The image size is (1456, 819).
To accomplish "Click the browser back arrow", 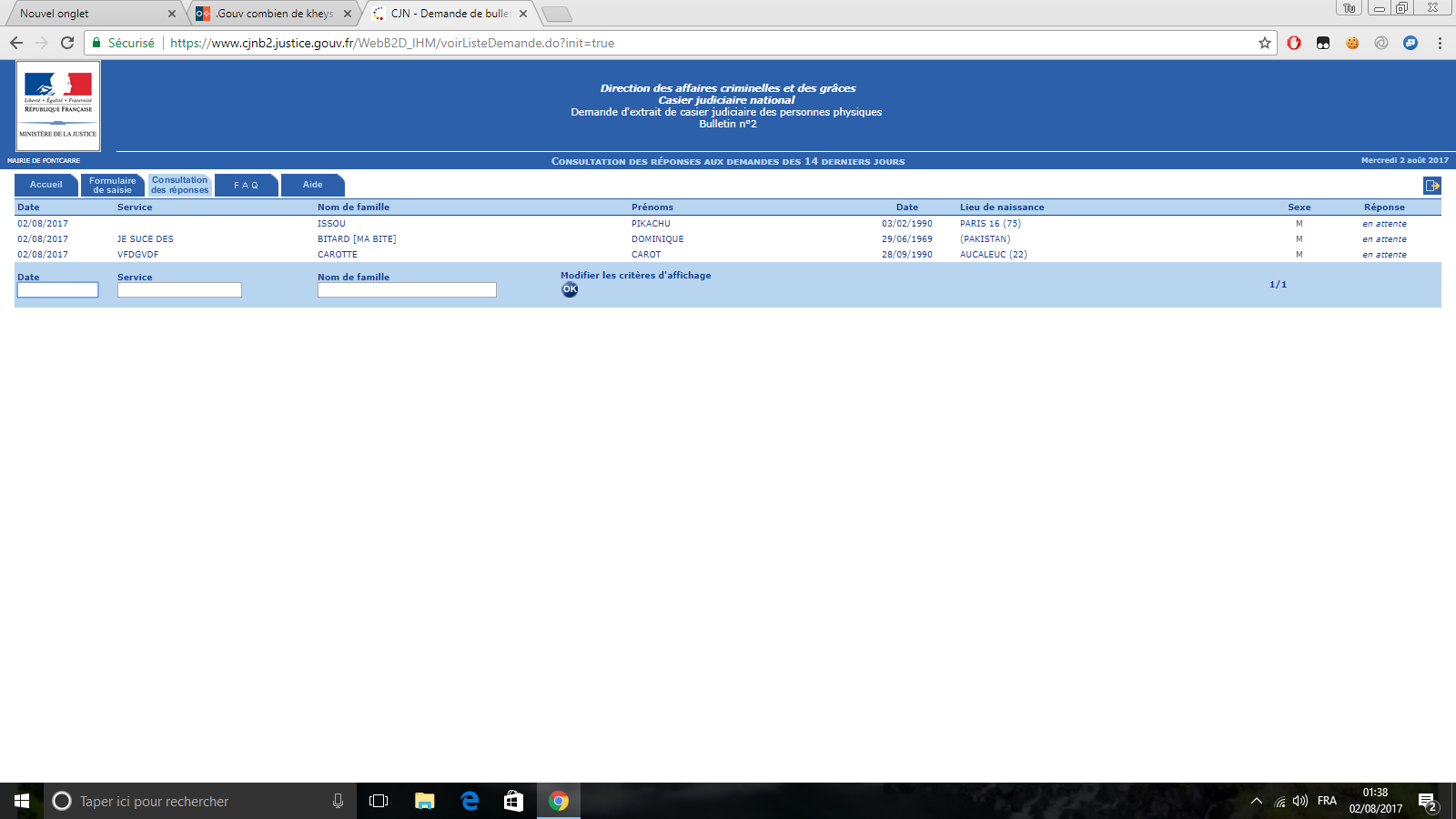I will pyautogui.click(x=16, y=43).
